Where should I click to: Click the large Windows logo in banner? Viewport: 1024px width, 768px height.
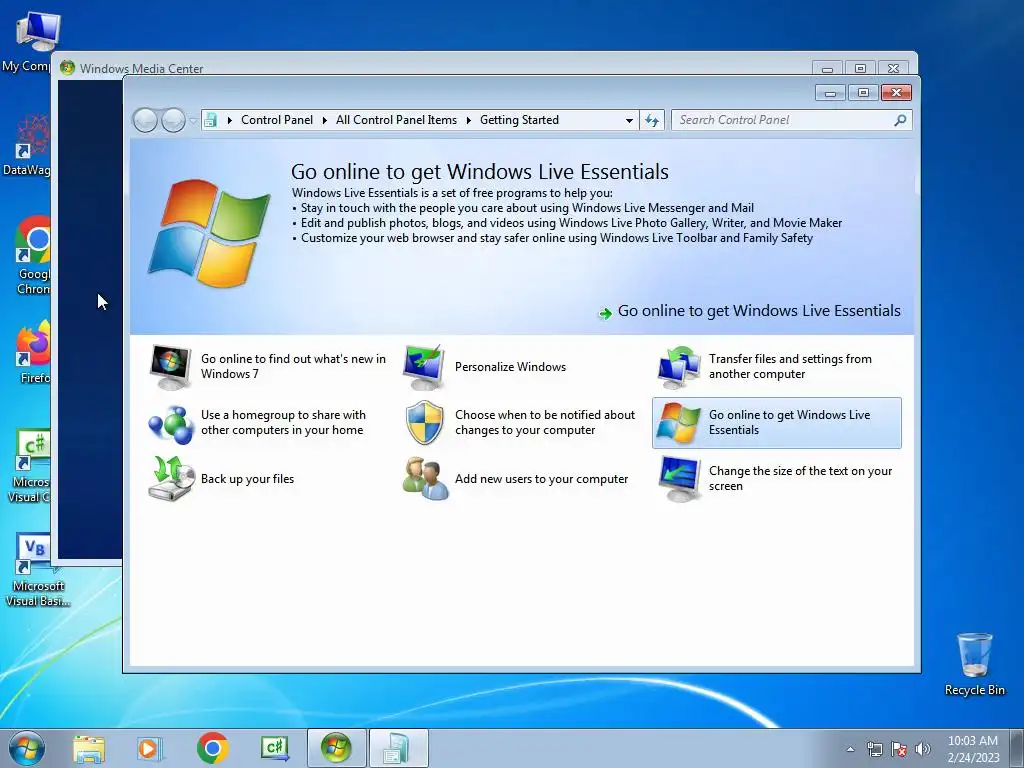click(x=209, y=233)
